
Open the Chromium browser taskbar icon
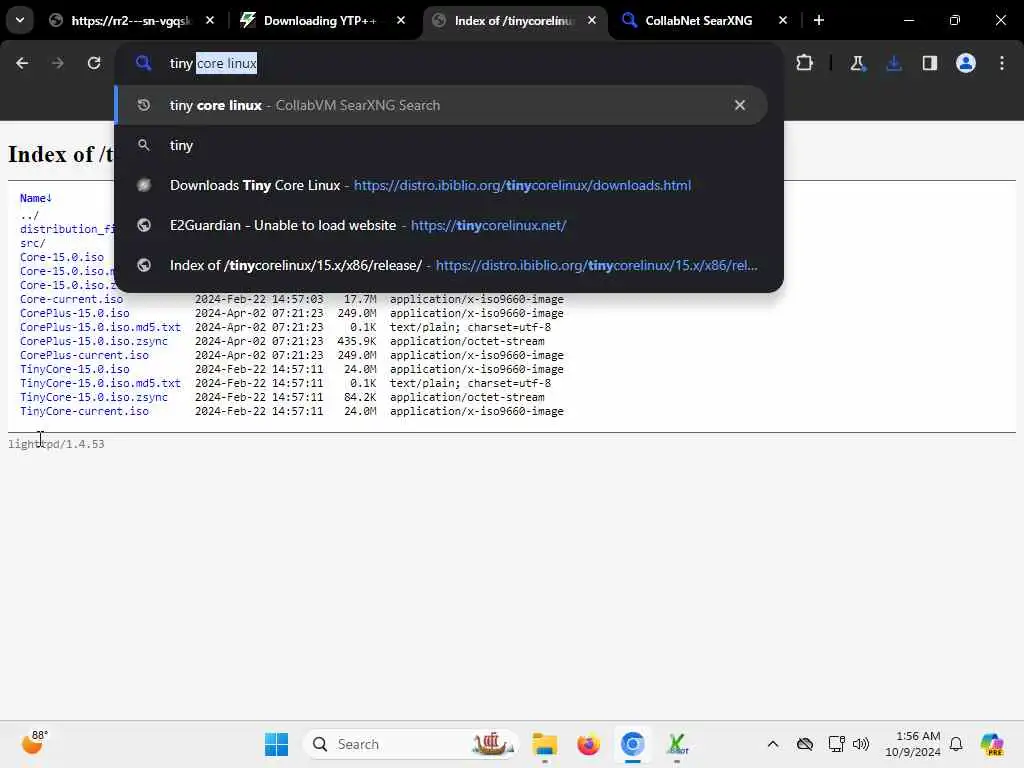click(632, 744)
